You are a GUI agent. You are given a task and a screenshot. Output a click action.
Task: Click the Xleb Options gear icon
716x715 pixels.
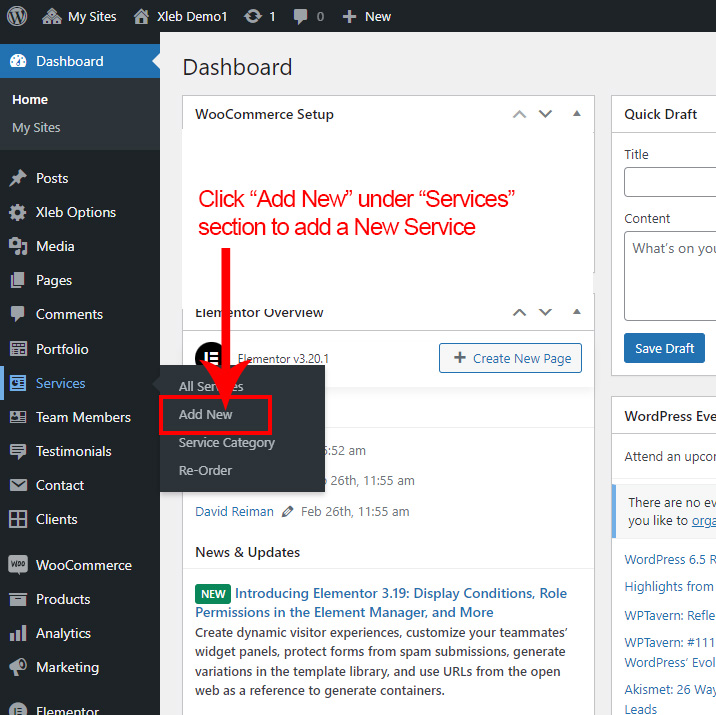[18, 212]
